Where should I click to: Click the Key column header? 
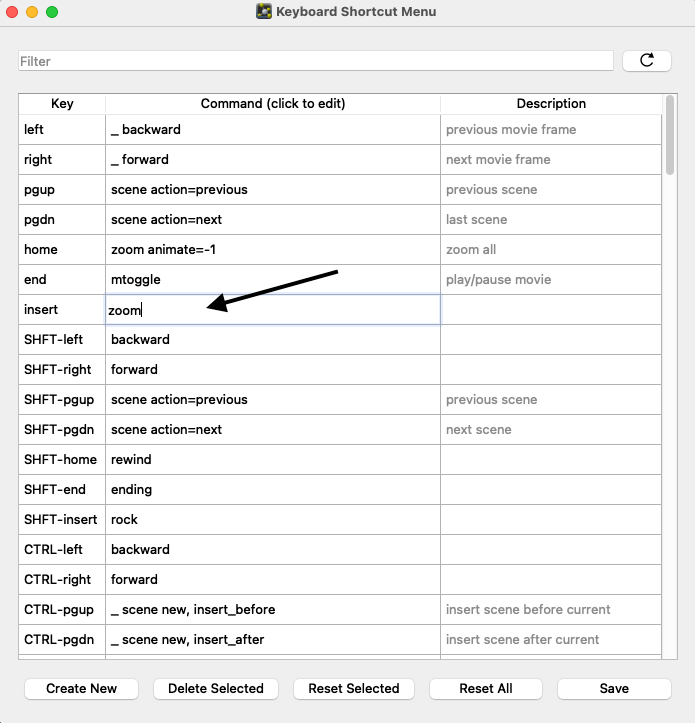[62, 104]
